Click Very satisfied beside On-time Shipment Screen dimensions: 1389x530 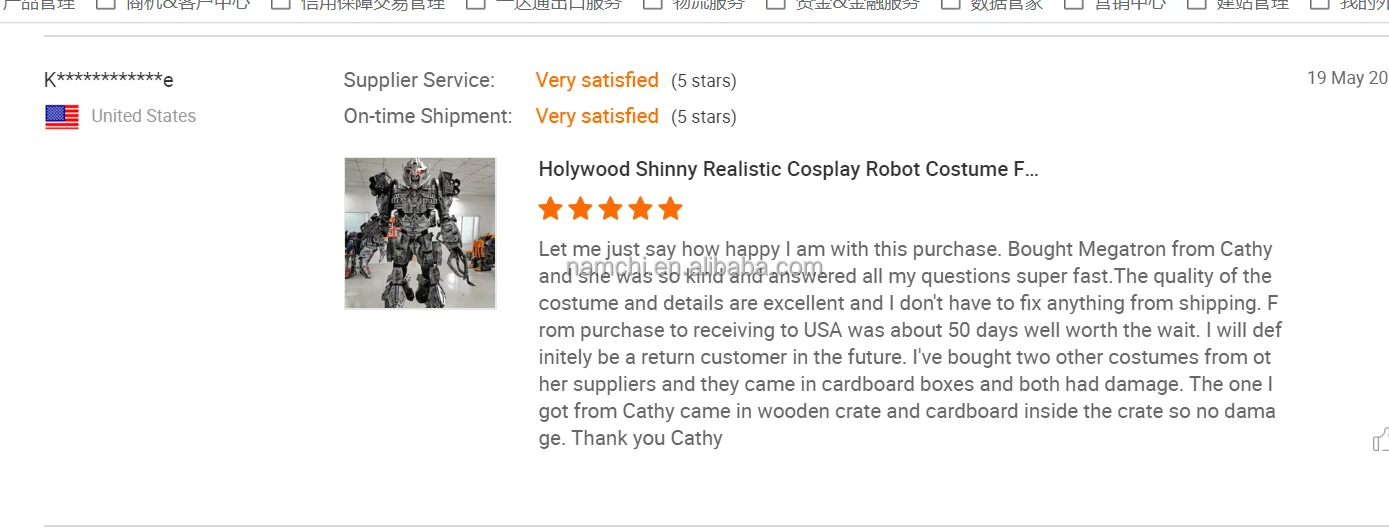tap(597, 116)
